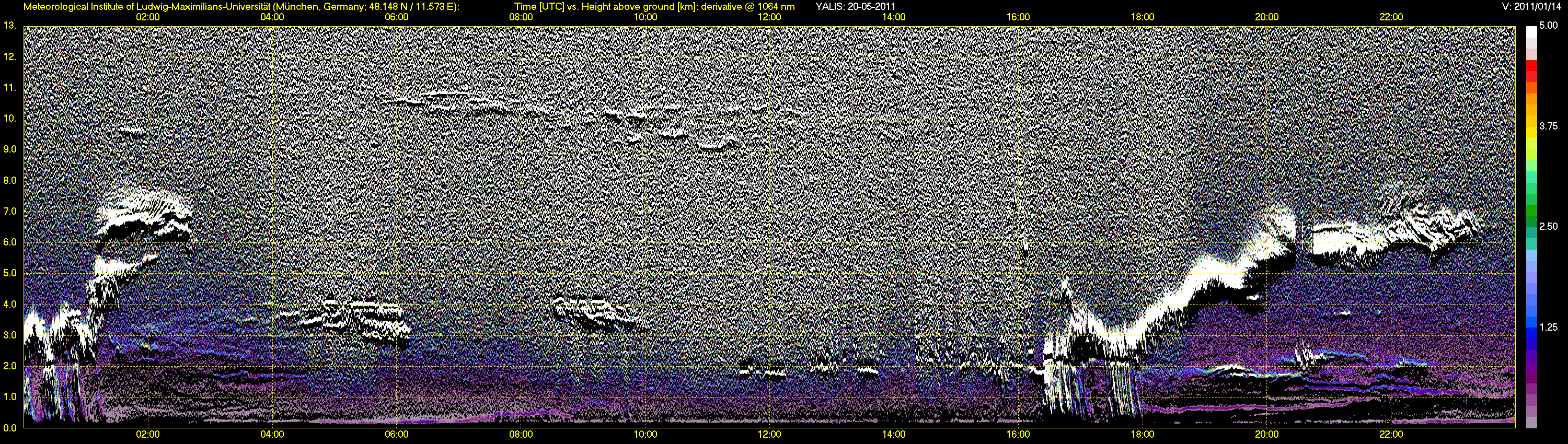Click the '0.0' height axis label
The height and width of the screenshot is (444, 1568).
click(x=10, y=428)
